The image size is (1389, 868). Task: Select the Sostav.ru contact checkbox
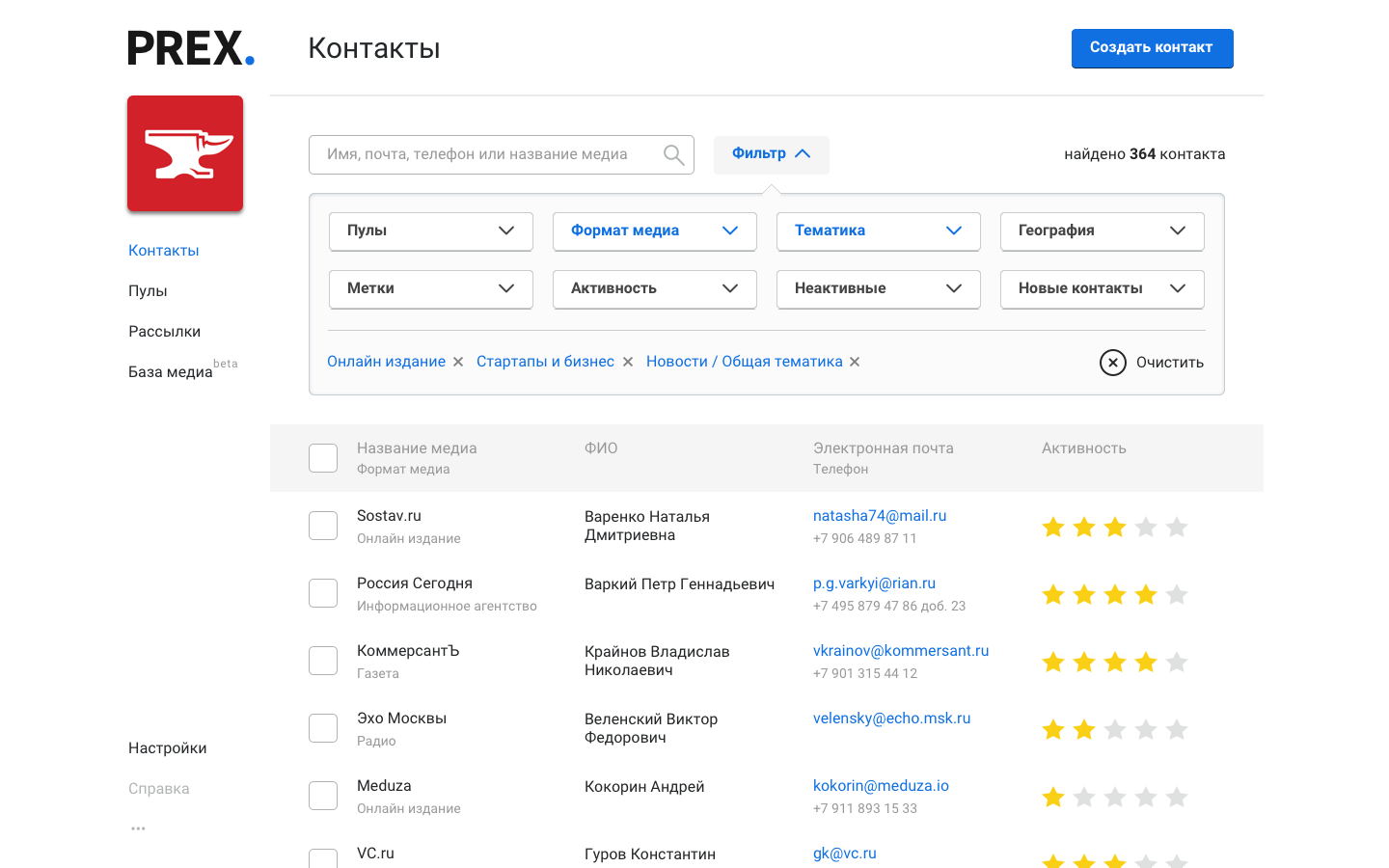pyautogui.click(x=323, y=526)
